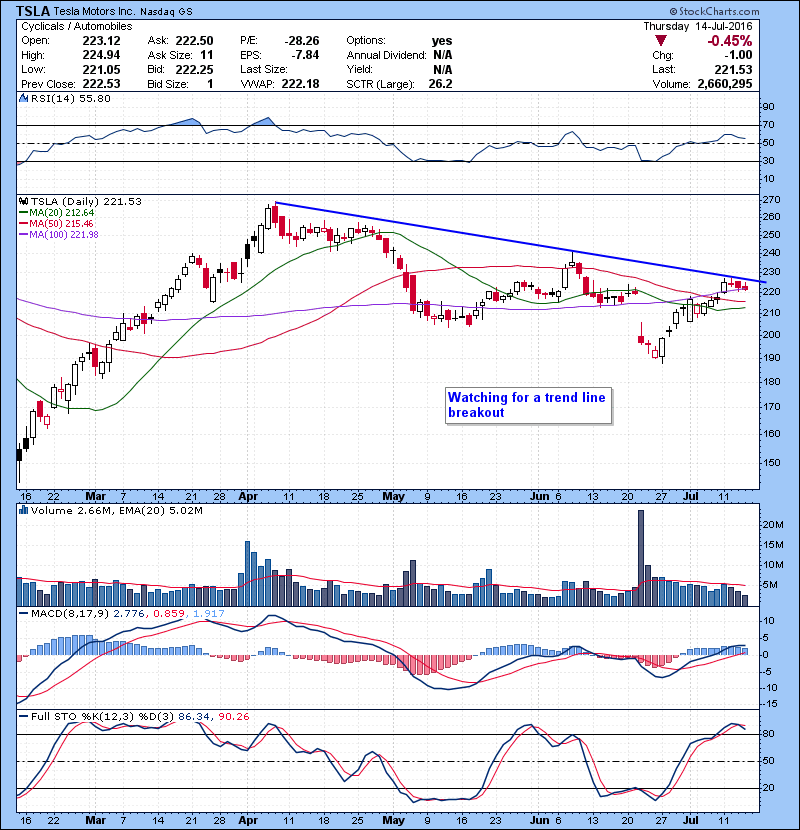Select the Prev Close value 222.53
Viewport: 800px width, 830px height.
click(101, 84)
